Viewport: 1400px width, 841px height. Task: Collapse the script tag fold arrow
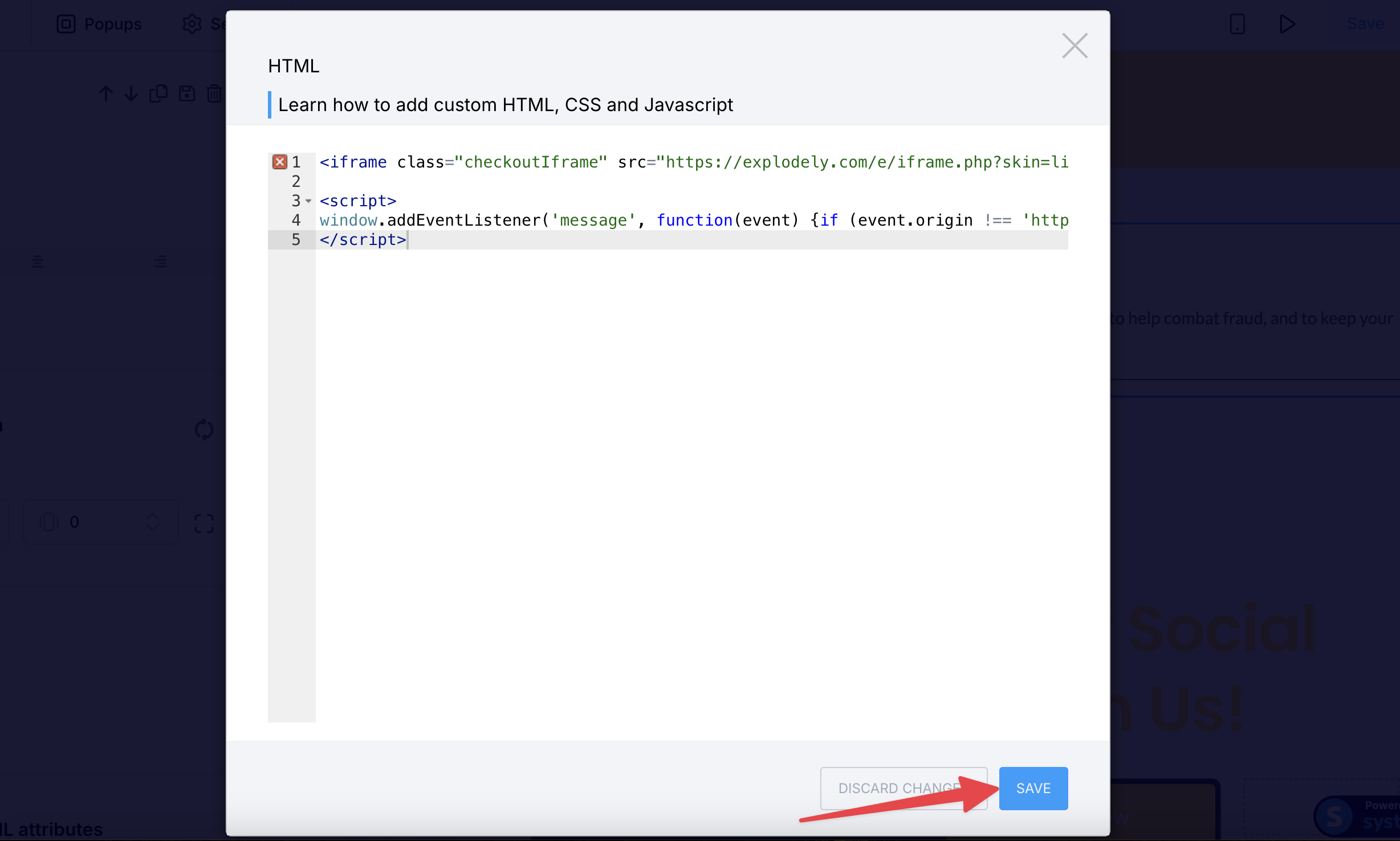pos(308,201)
